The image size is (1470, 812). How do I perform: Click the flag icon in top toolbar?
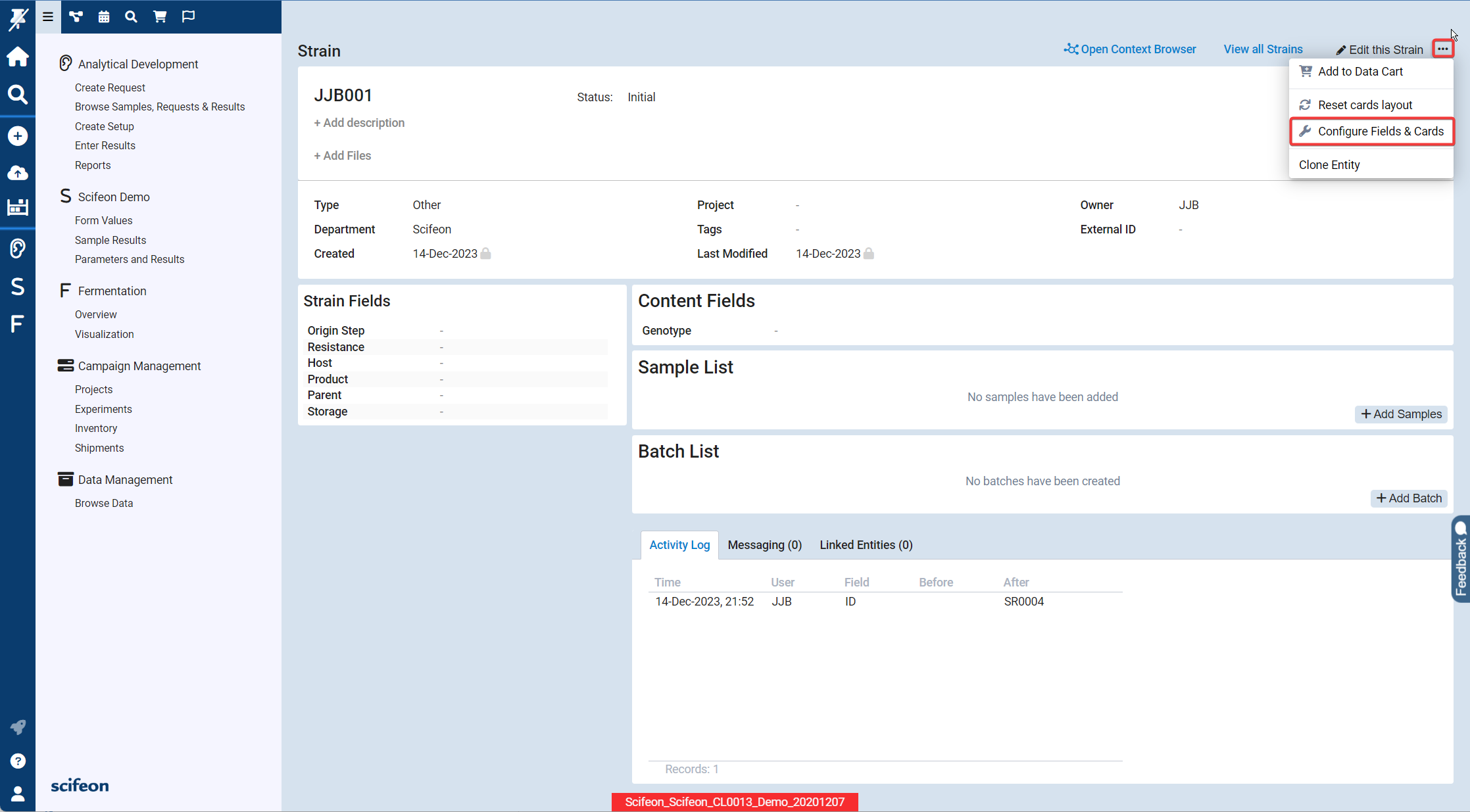tap(188, 16)
